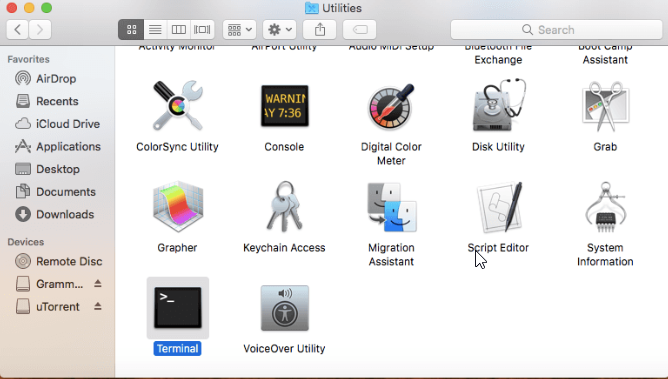Go back with the left arrow button
Viewport: 668px width, 379px height.
[17, 29]
